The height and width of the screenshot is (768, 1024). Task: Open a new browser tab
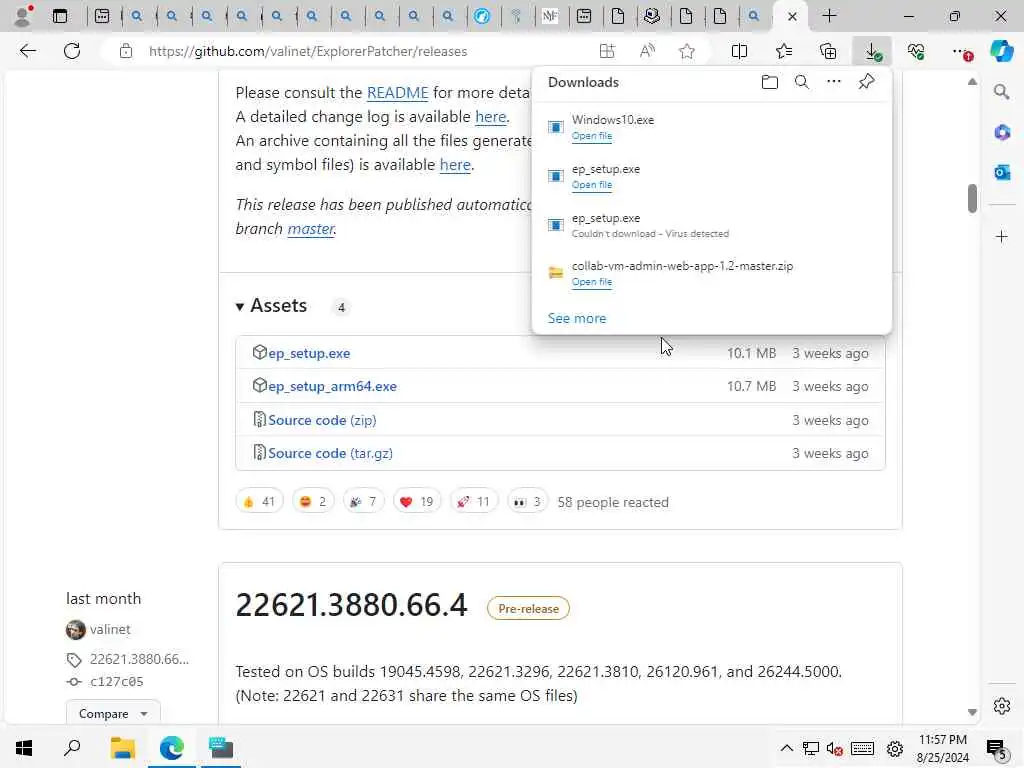pos(829,16)
